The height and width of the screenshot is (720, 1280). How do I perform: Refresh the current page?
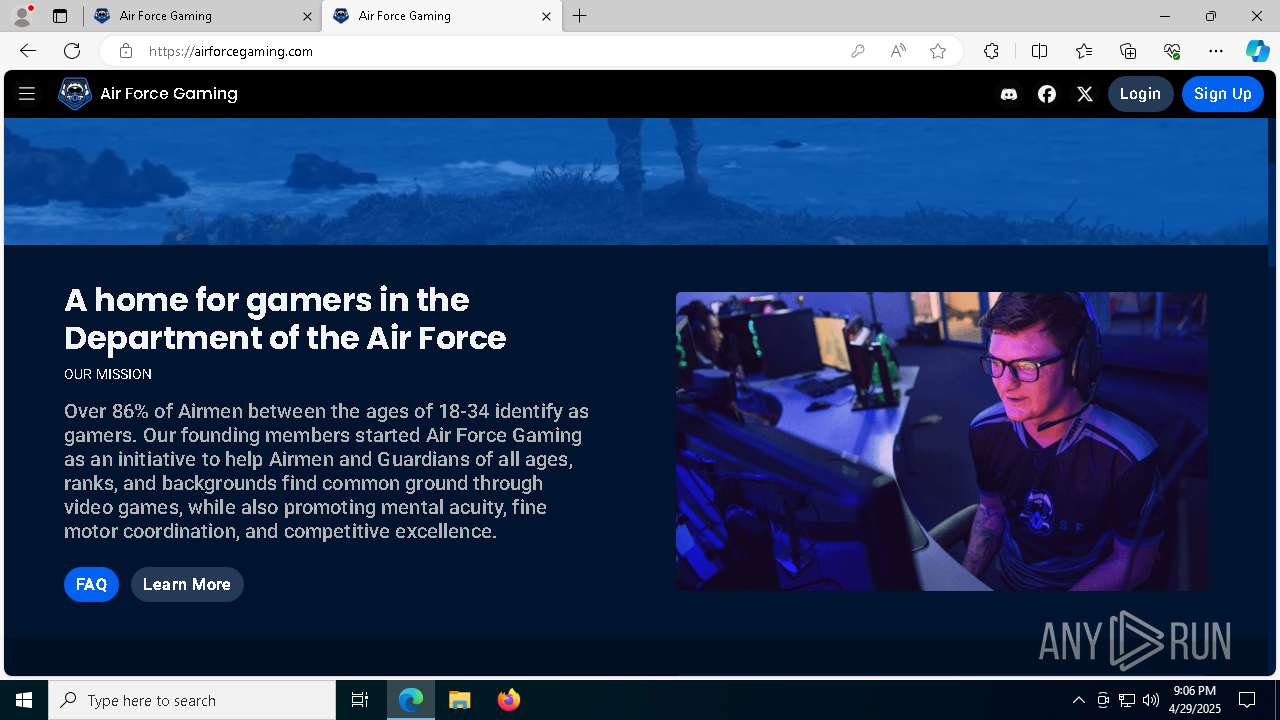[x=72, y=51]
